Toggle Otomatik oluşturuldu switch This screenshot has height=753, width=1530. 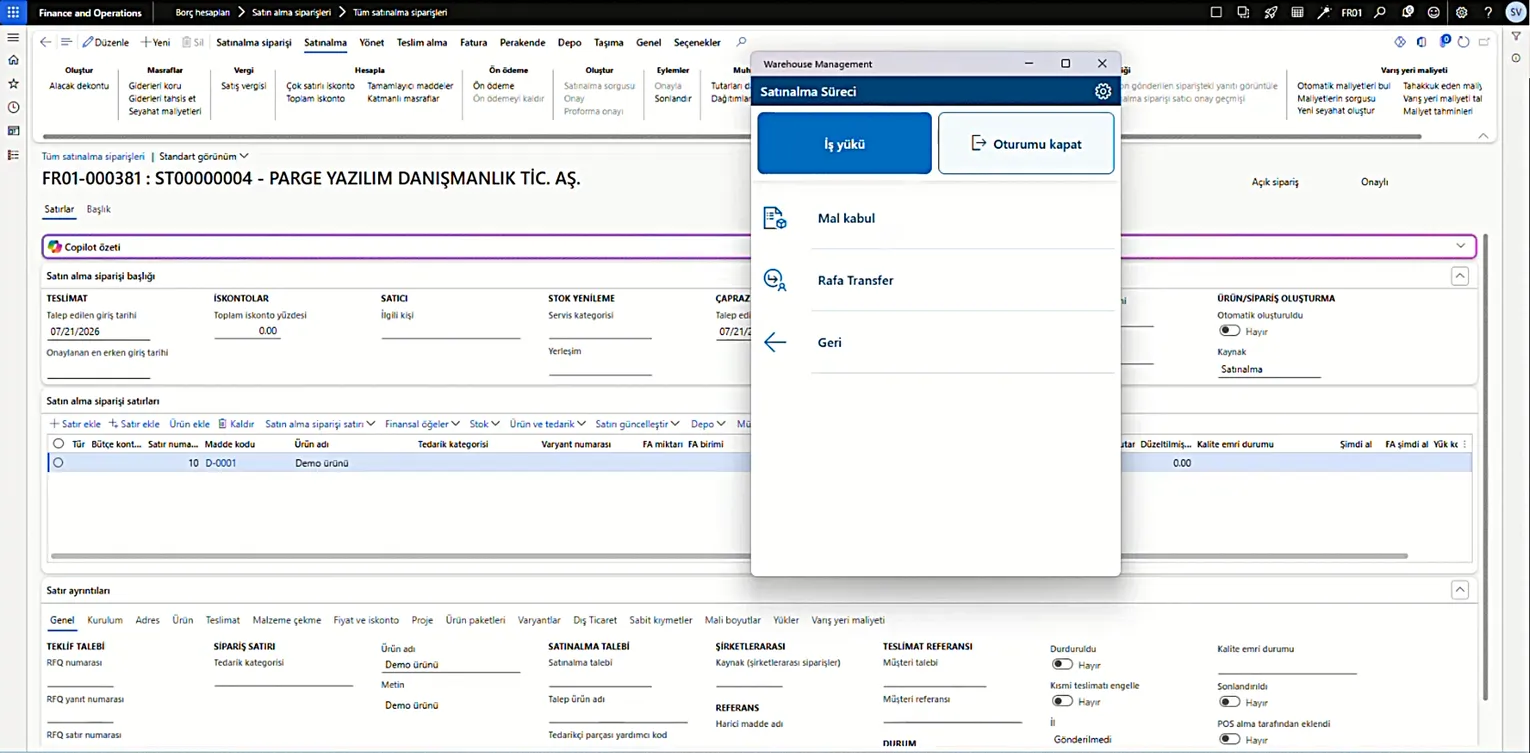(x=1229, y=331)
